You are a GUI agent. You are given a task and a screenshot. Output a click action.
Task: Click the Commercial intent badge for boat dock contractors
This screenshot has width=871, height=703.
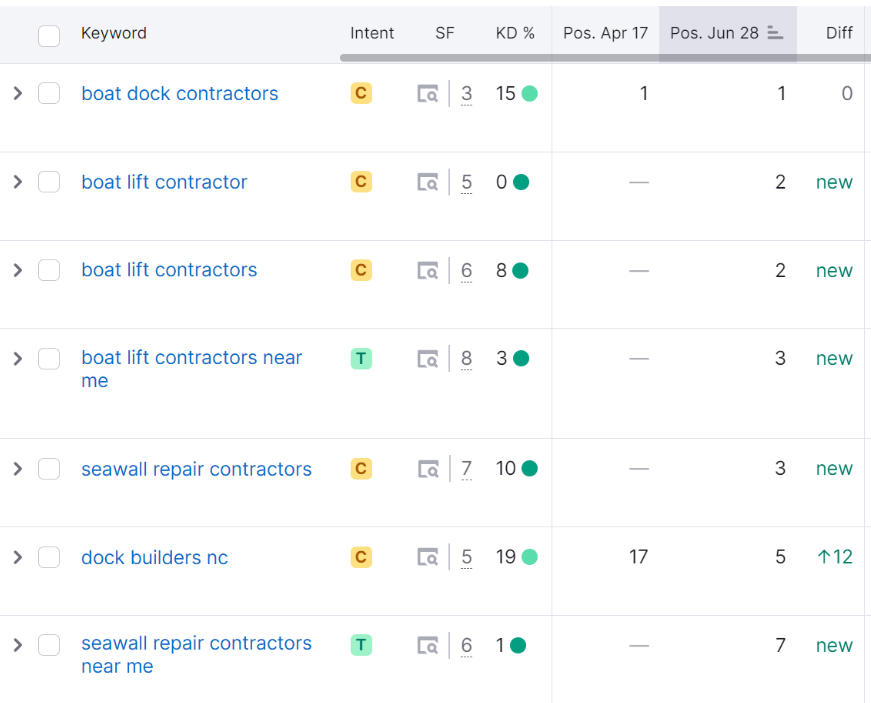point(361,94)
